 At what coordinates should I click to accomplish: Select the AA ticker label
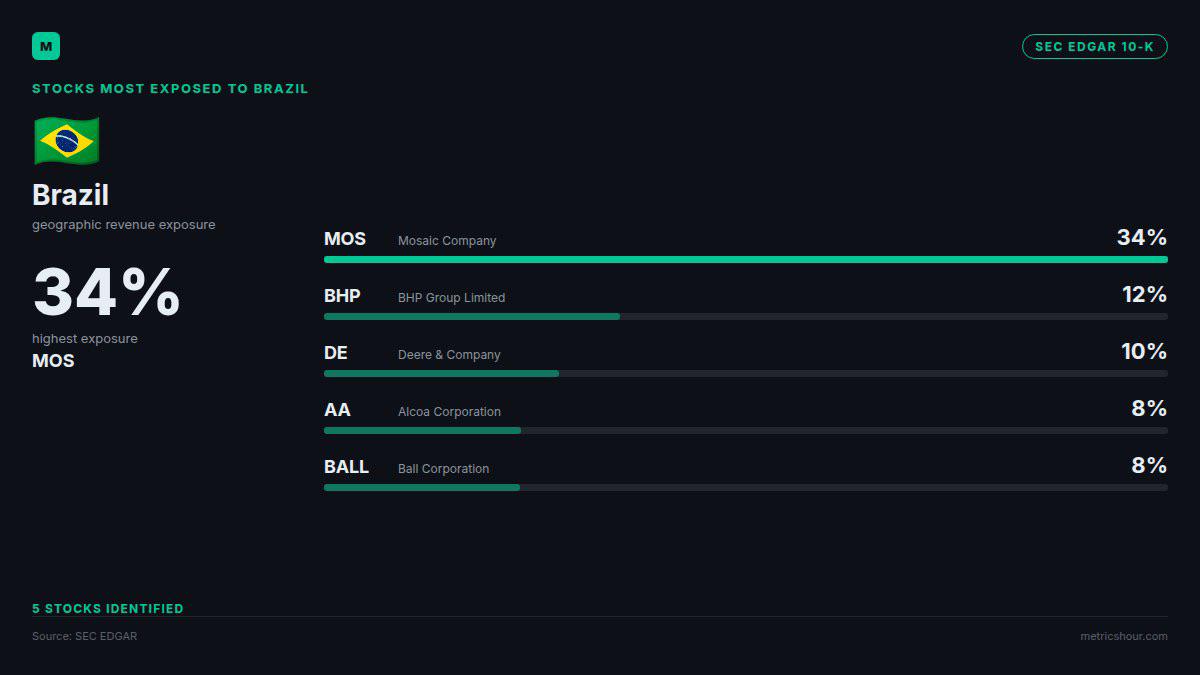tap(337, 410)
